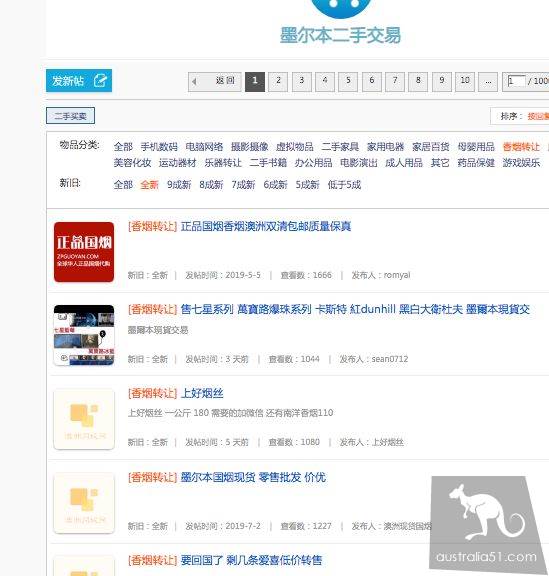The image size is (549, 576).
Task: Go to page 5 in pagination
Action: [x=348, y=81]
